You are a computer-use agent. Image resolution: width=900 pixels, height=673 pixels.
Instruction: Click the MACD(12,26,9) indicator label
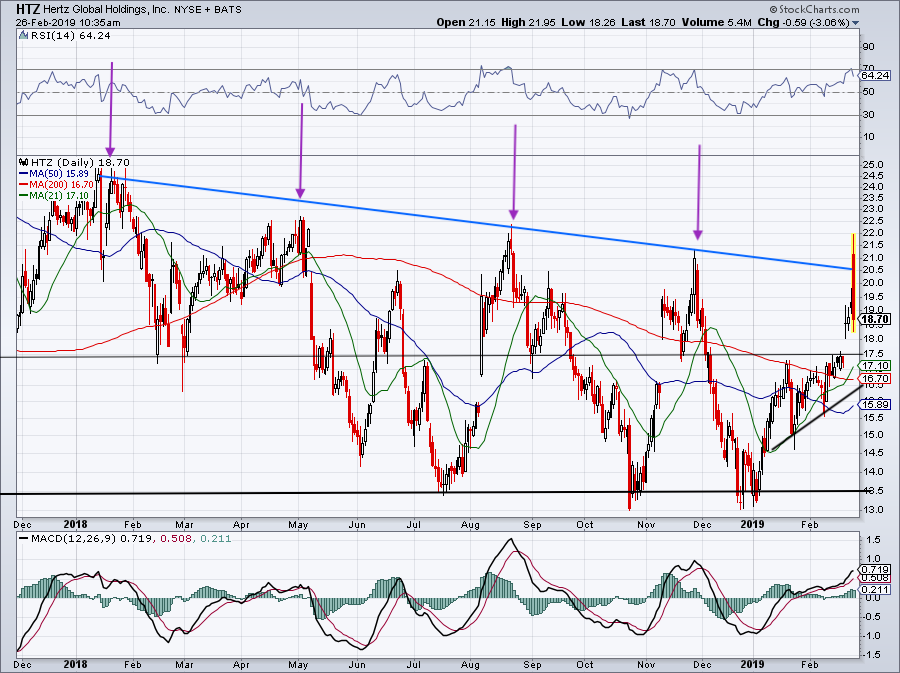click(75, 538)
